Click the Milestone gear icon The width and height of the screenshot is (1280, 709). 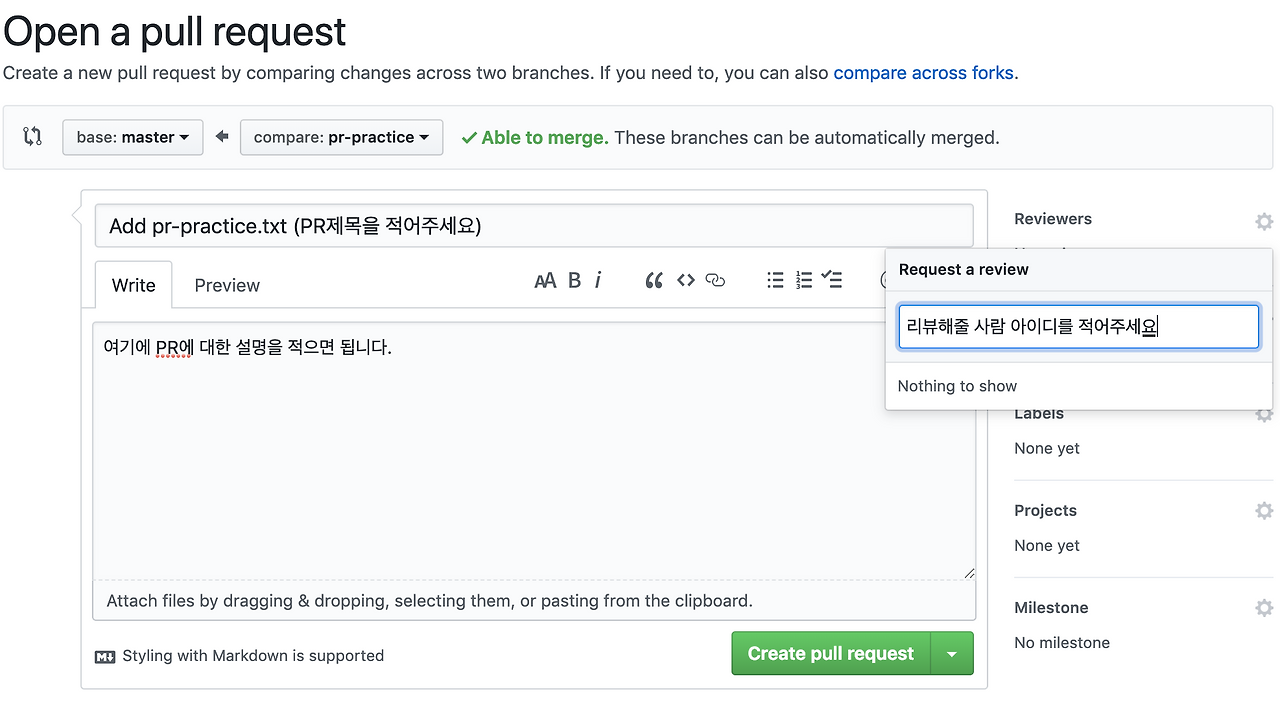point(1264,608)
